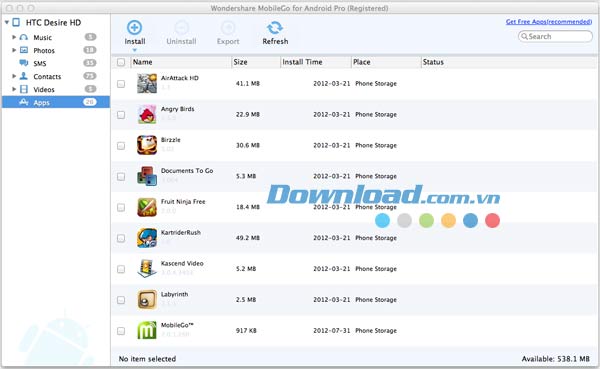Image resolution: width=600 pixels, height=369 pixels.
Task: Sort by the Size column header
Action: (256, 62)
